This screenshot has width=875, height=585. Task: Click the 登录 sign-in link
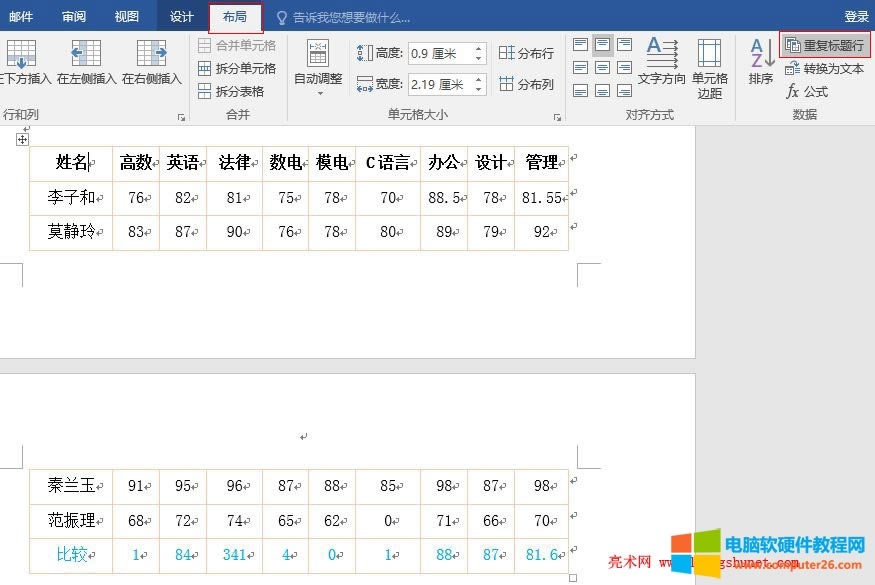point(855,16)
